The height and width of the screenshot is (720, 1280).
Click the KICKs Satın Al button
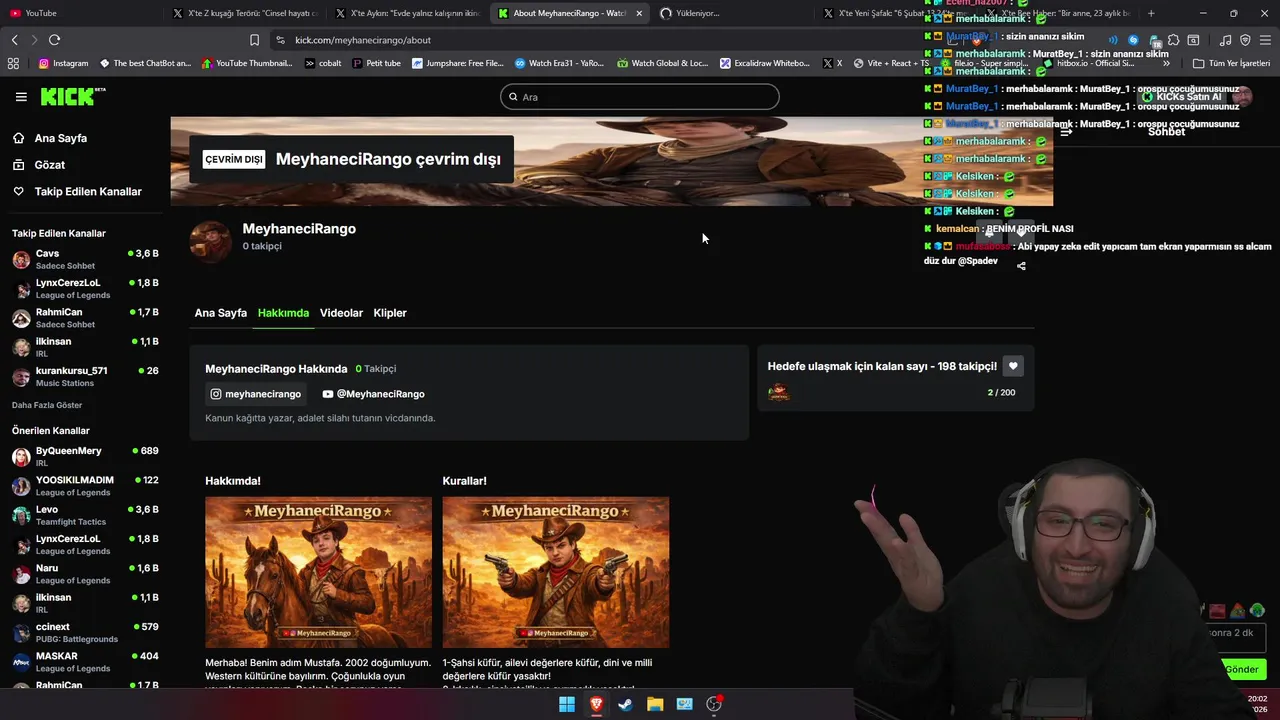(x=1183, y=97)
